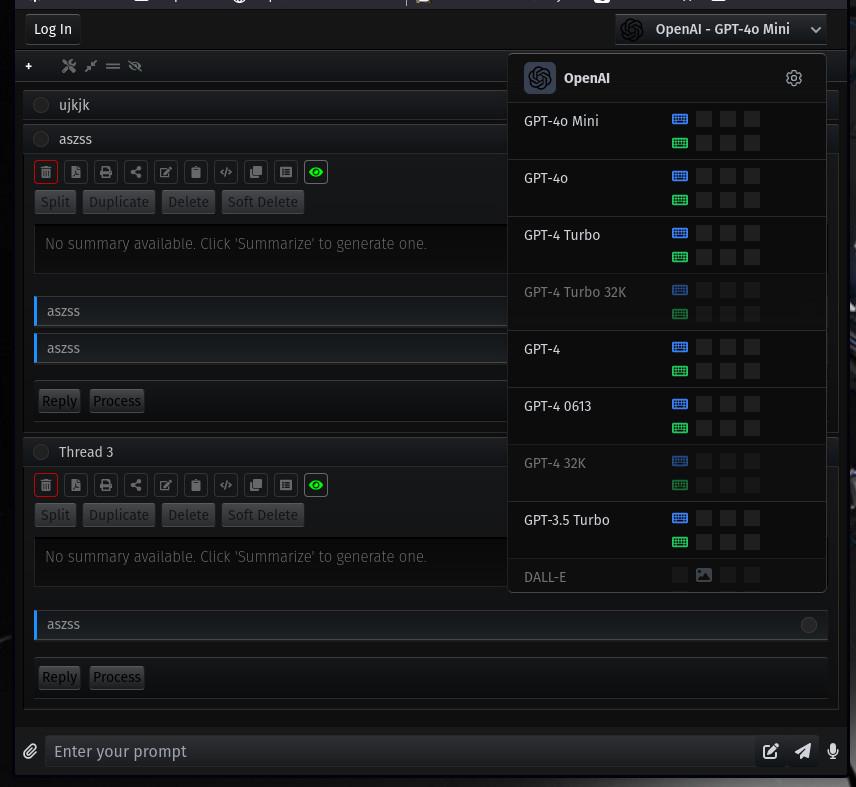
Task: Click Delete button in Thread 3
Action: point(188,515)
